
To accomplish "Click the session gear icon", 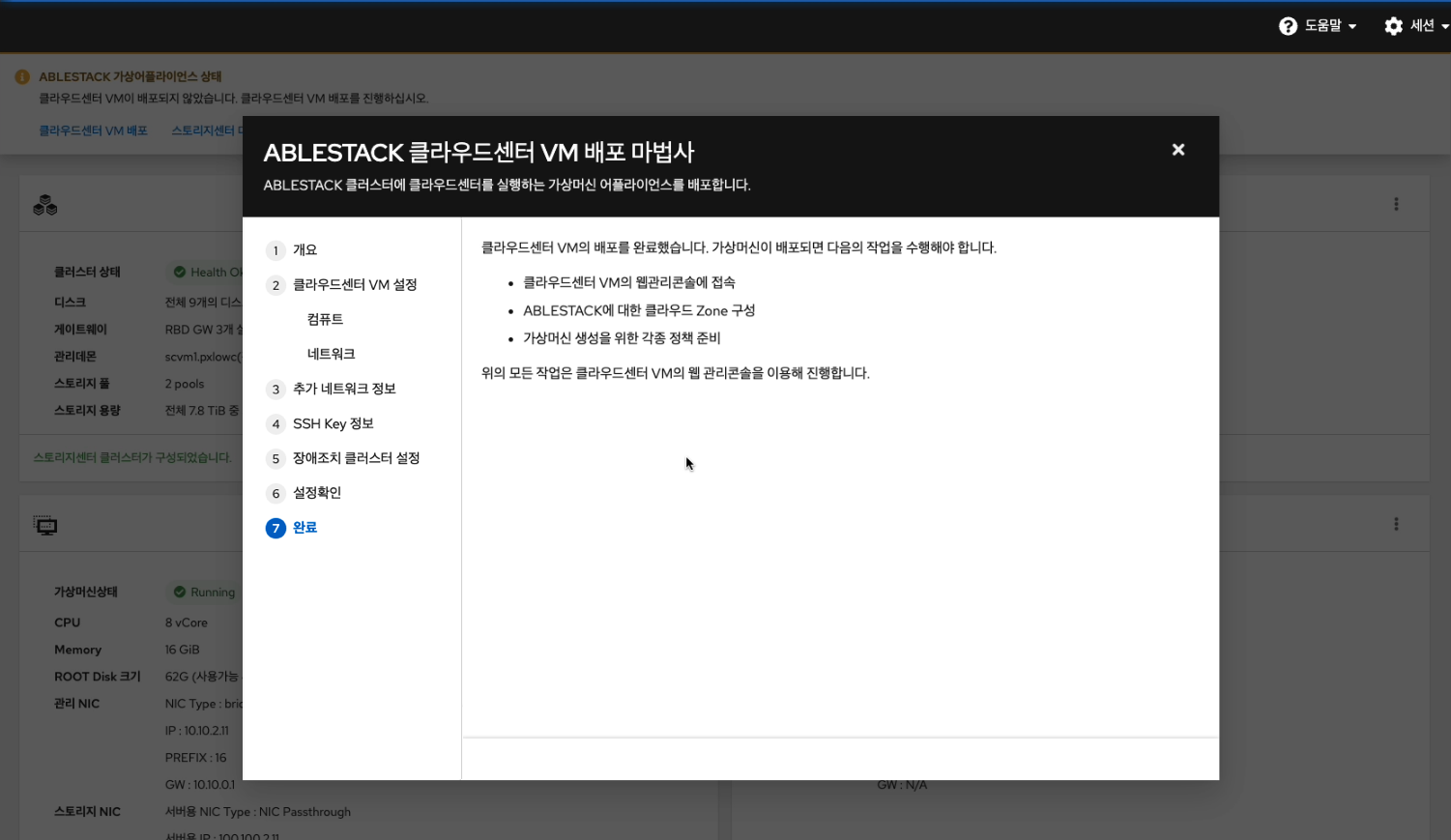I will coord(1393,26).
